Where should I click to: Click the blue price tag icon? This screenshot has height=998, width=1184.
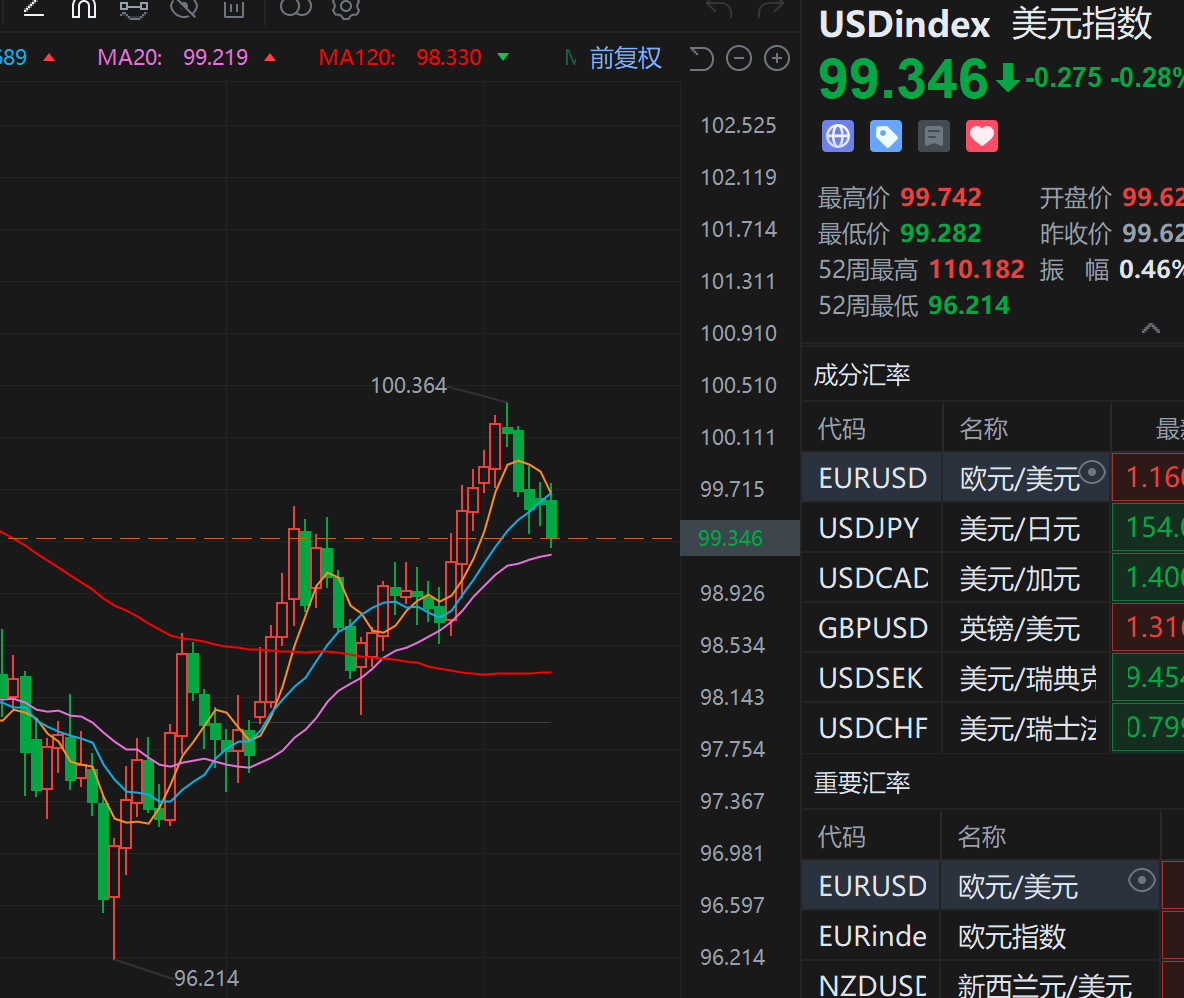point(886,136)
